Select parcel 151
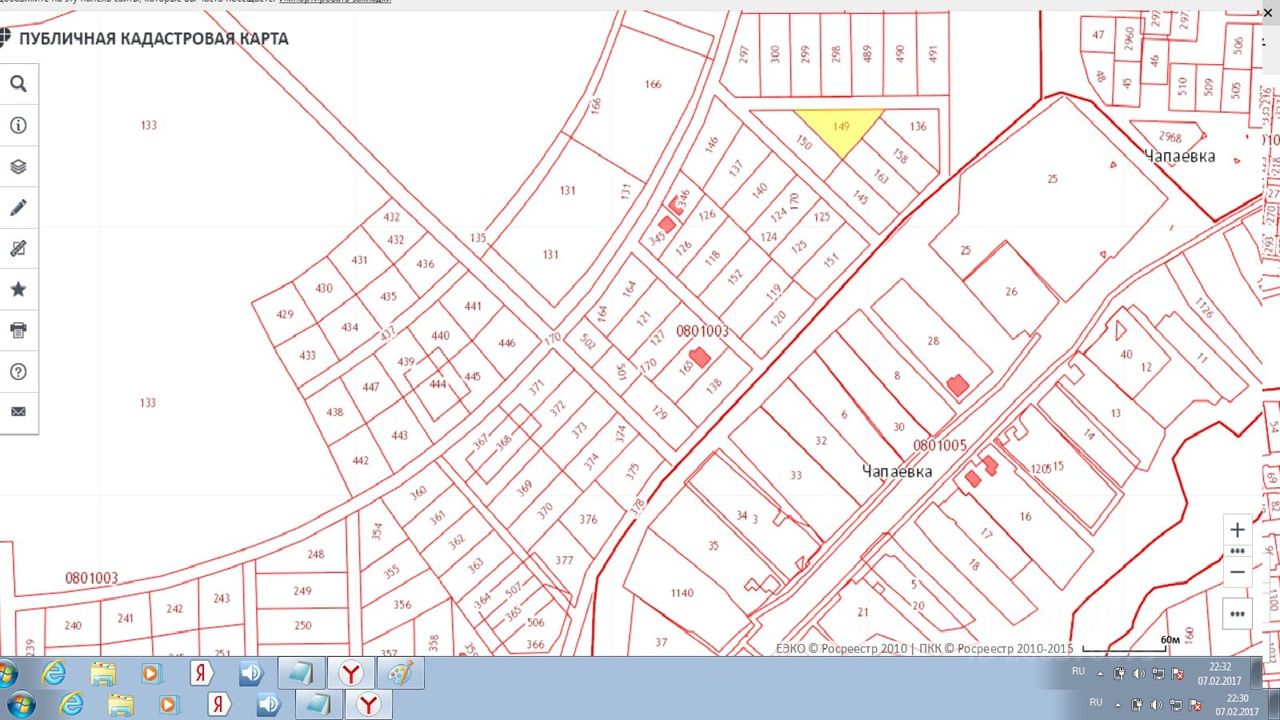Screen dimensions: 1280x720 pos(831,261)
